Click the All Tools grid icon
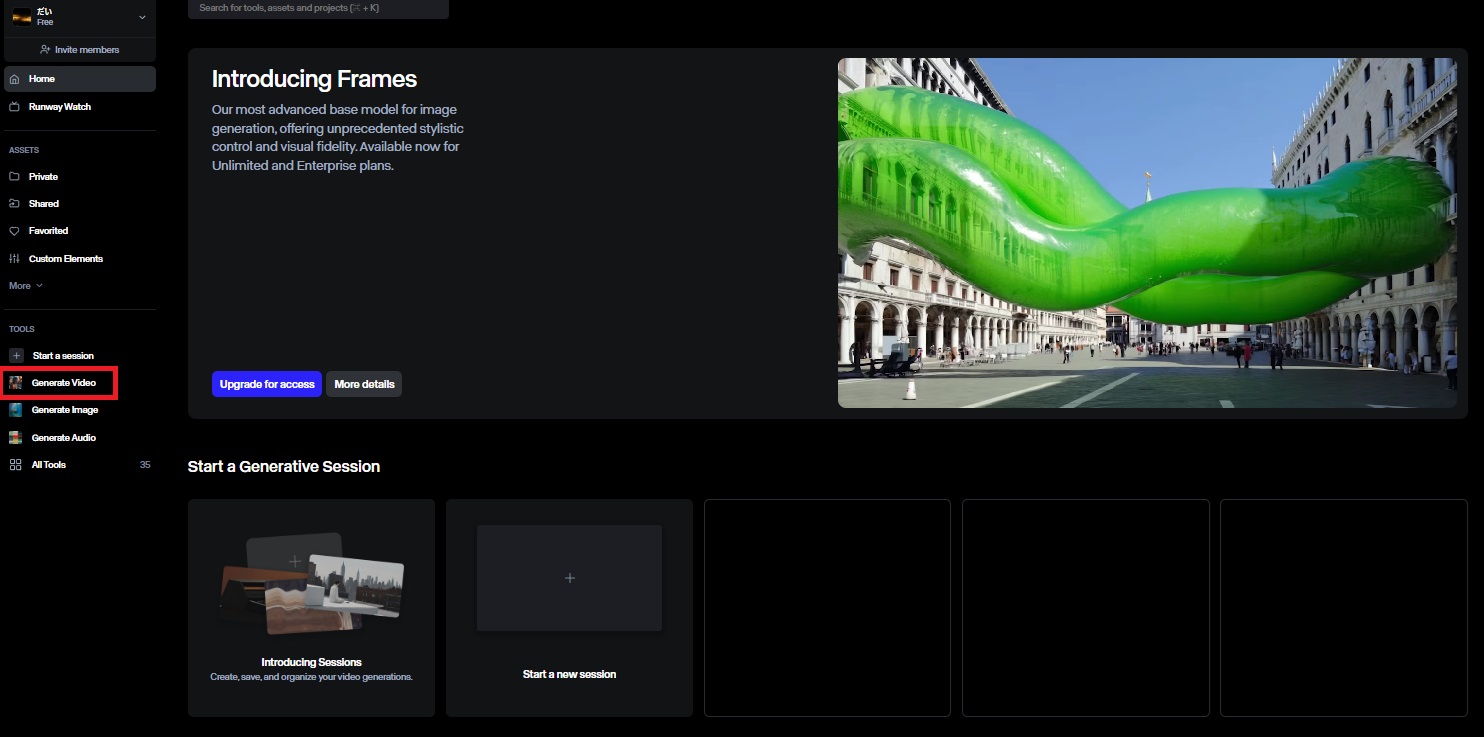Image resolution: width=1484 pixels, height=737 pixels. coord(16,465)
